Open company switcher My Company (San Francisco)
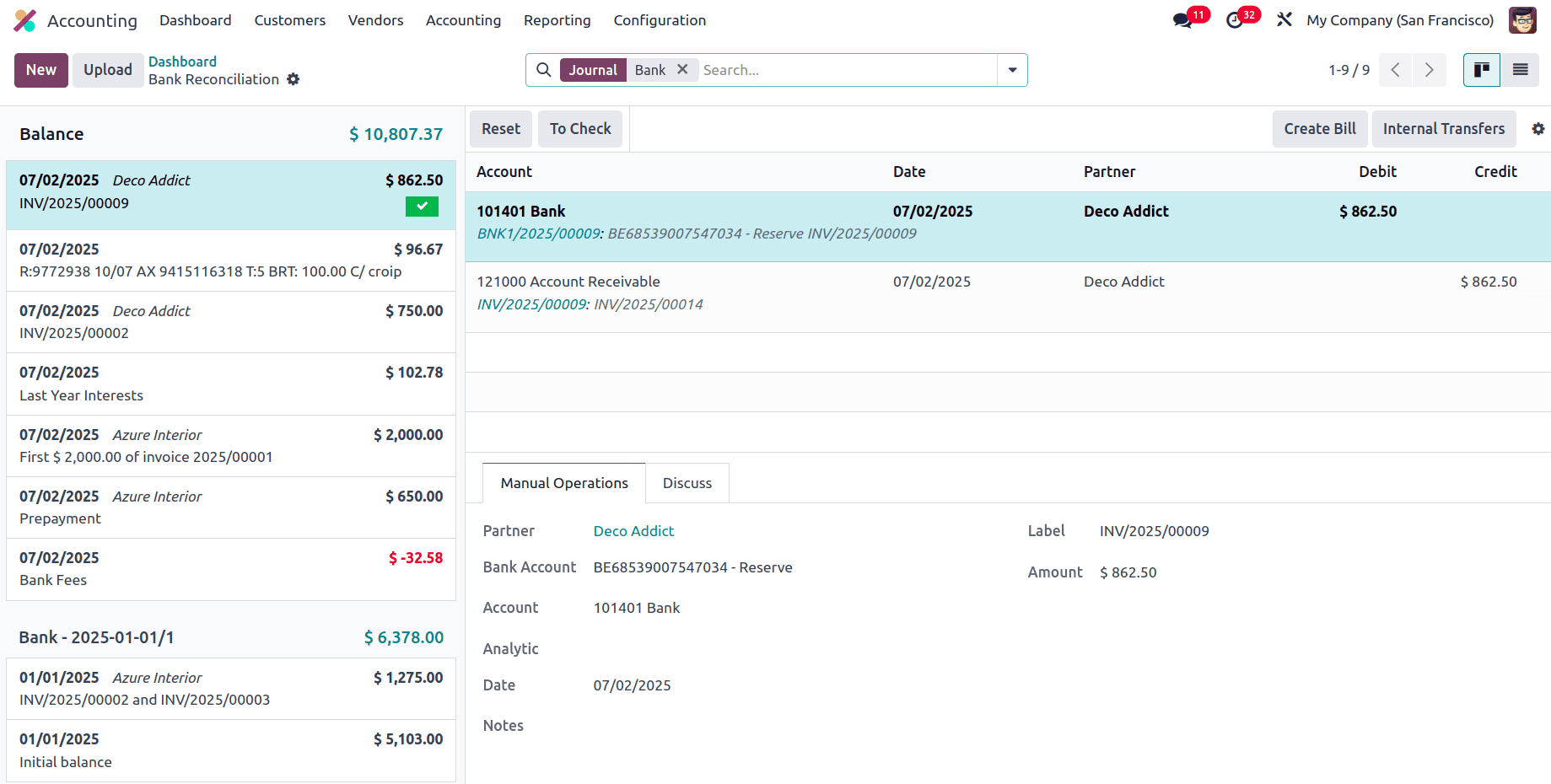The width and height of the screenshot is (1551, 784). point(1400,20)
